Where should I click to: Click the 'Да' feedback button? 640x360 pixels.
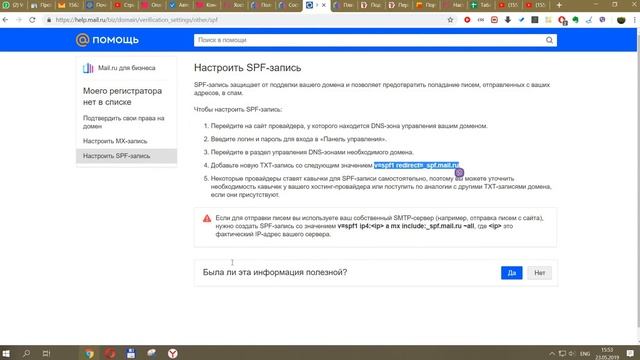512,273
